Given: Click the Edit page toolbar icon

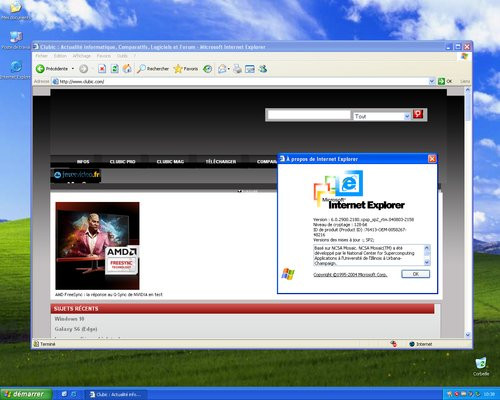Looking at the screenshot, I should [250, 69].
